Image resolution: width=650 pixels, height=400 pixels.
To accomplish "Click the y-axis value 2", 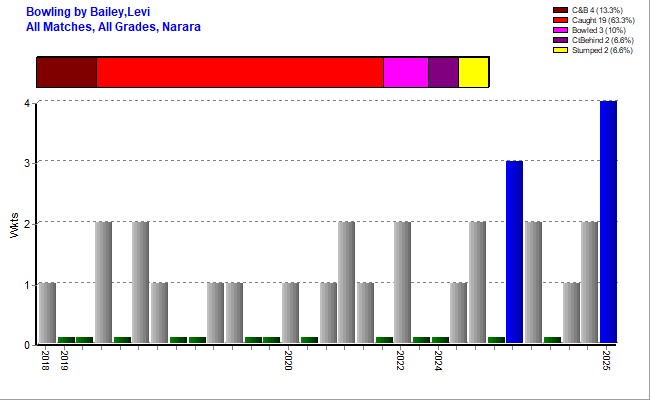I will point(27,224).
